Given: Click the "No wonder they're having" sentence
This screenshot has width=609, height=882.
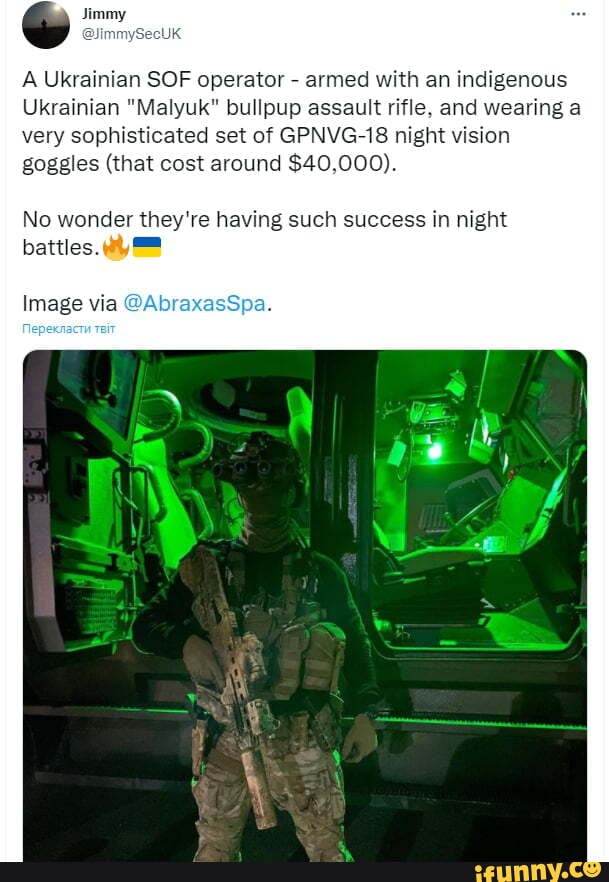Looking at the screenshot, I should click(x=152, y=219).
